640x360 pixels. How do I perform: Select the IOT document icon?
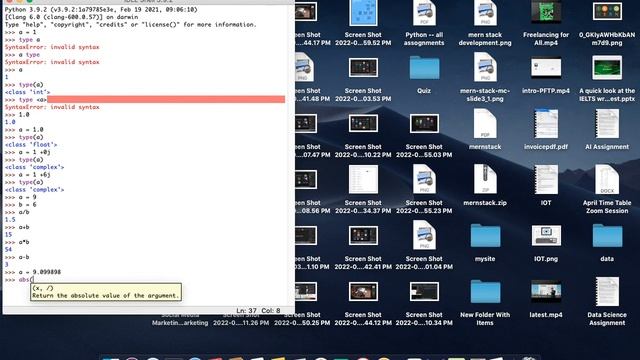[x=546, y=179]
